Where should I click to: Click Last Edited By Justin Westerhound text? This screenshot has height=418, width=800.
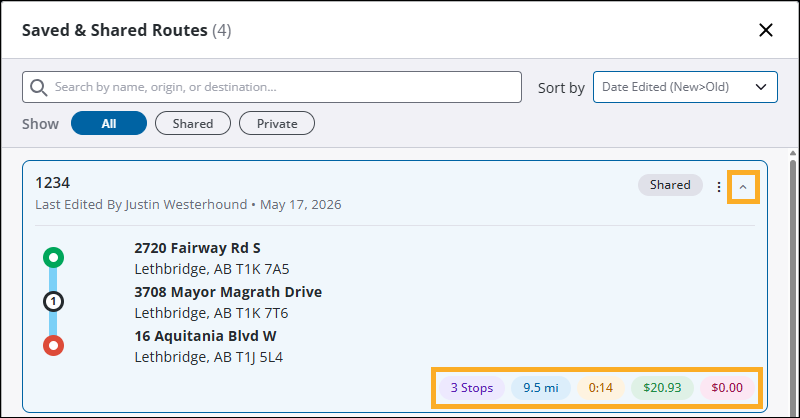click(141, 205)
